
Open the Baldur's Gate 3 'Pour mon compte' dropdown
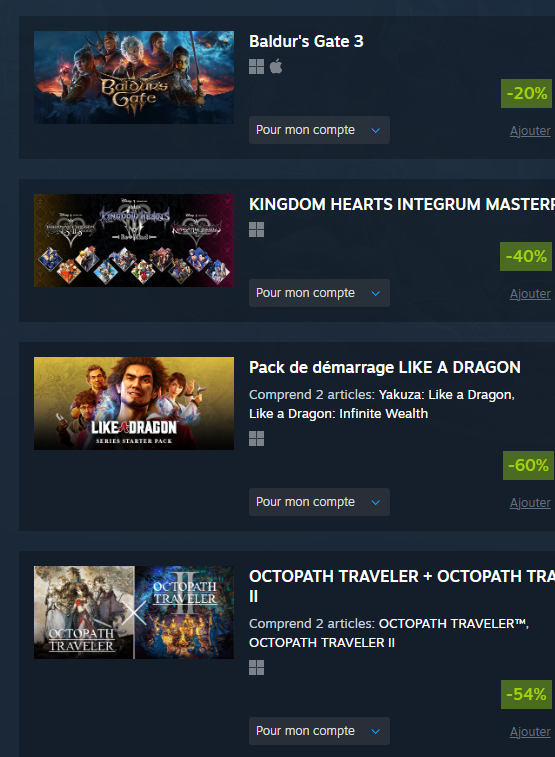[x=319, y=130]
